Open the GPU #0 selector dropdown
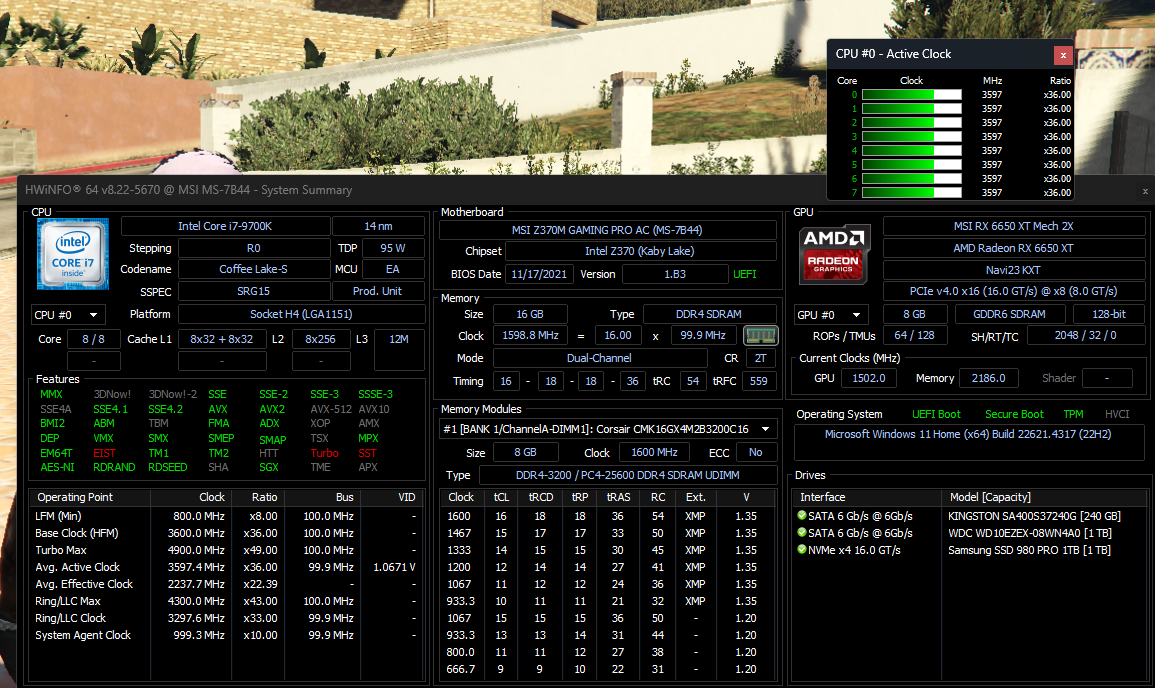Viewport: 1155px width, 688px height. click(832, 315)
